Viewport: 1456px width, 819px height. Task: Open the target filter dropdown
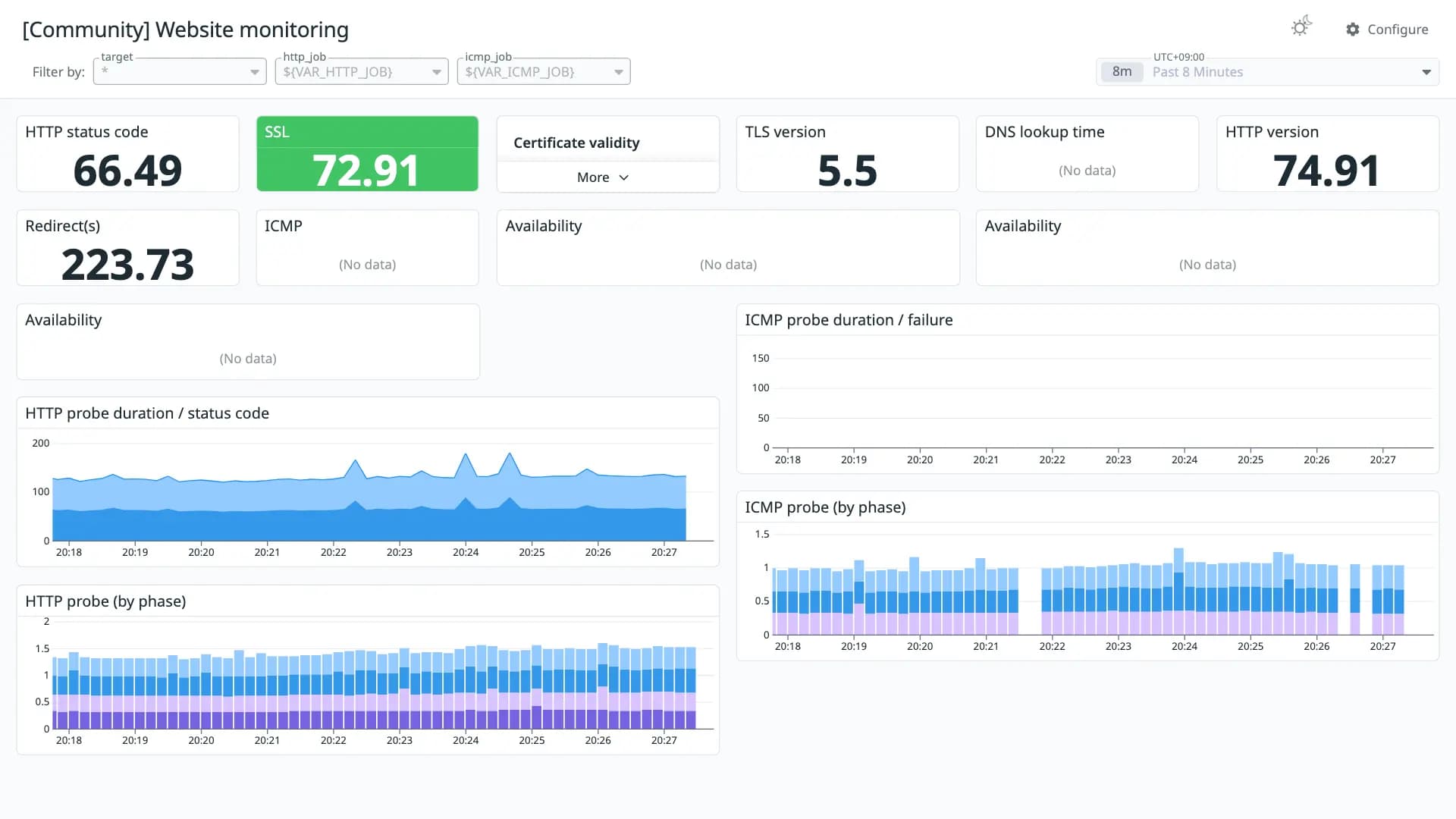click(x=180, y=71)
